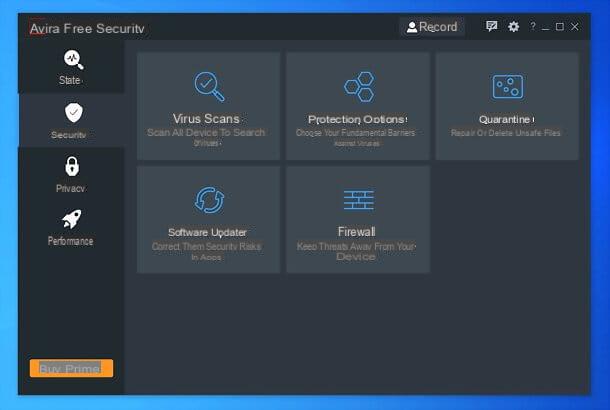Click the orange Buy Prime button
The image size is (610, 410).
pyautogui.click(x=72, y=368)
